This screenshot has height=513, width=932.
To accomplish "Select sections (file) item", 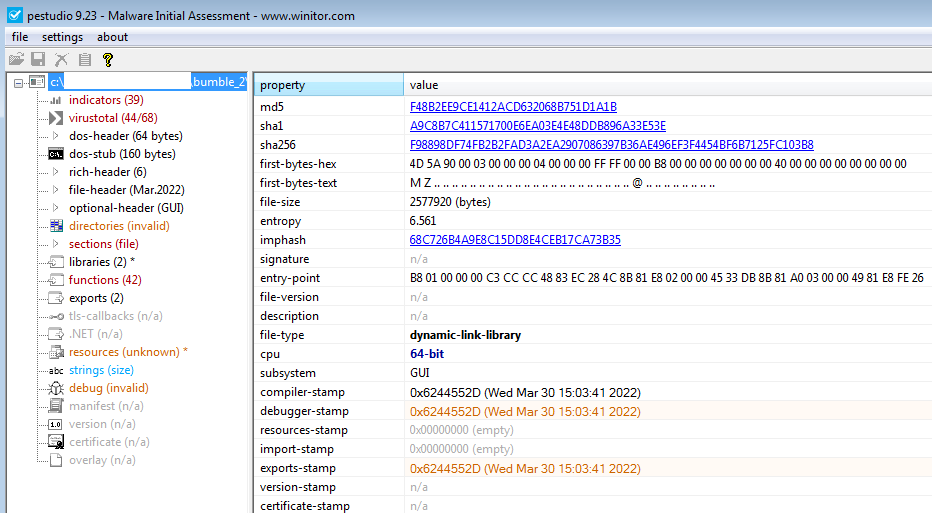I will pos(103,244).
